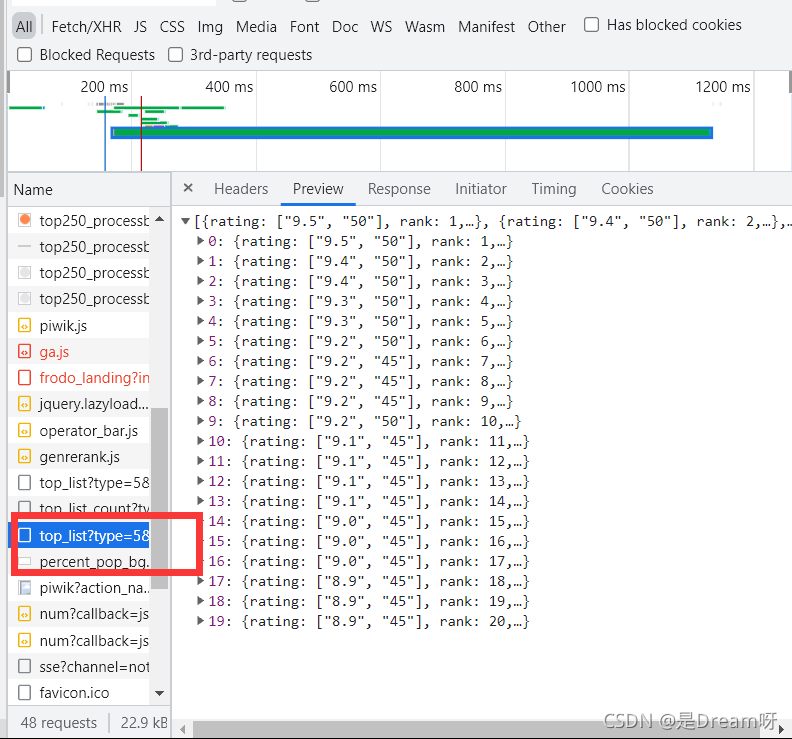Screen dimensions: 792x739
Task: Click the genrerank.js script icon
Action: point(24,457)
